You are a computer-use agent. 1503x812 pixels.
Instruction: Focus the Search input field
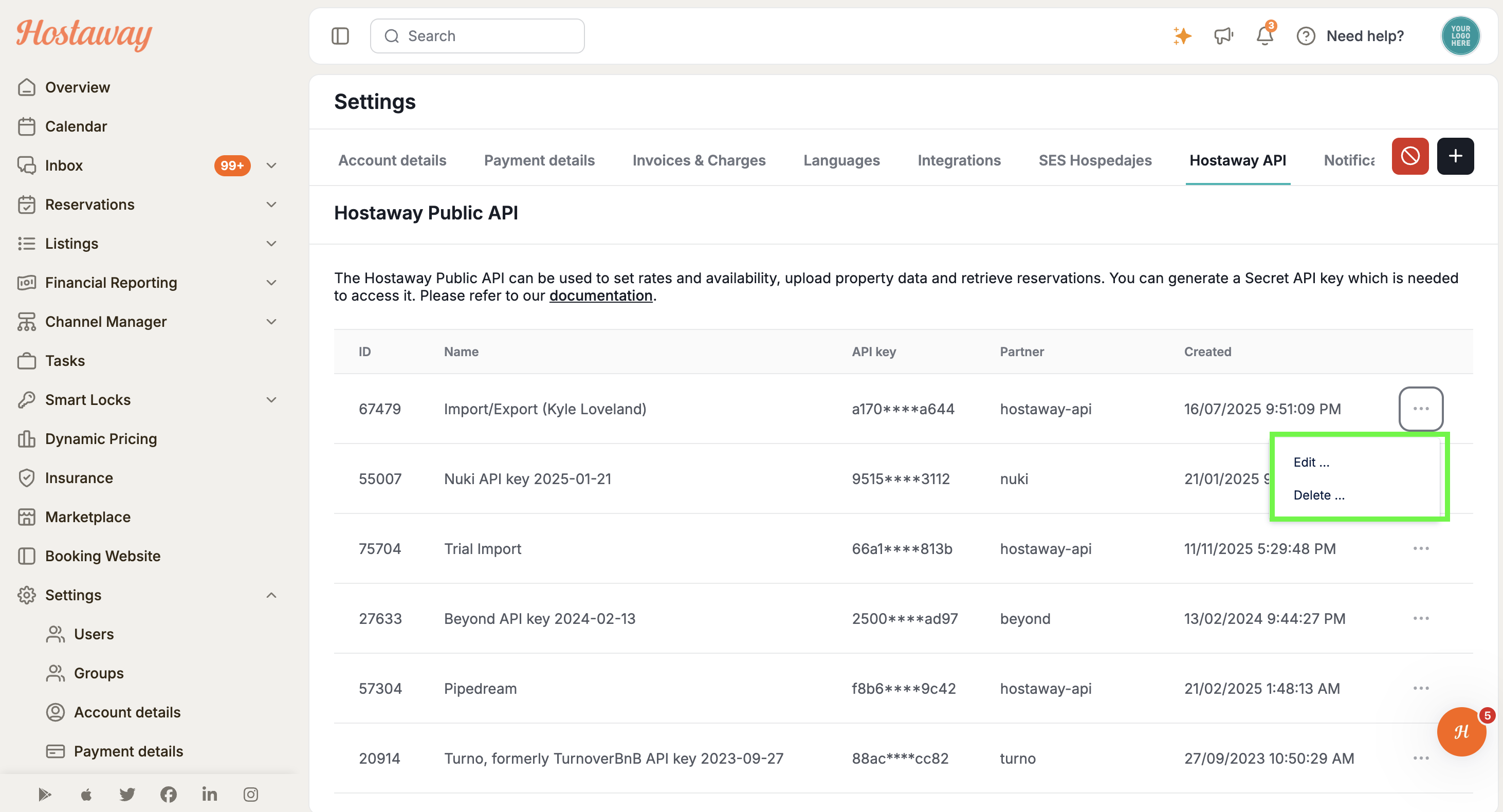pyautogui.click(x=478, y=36)
